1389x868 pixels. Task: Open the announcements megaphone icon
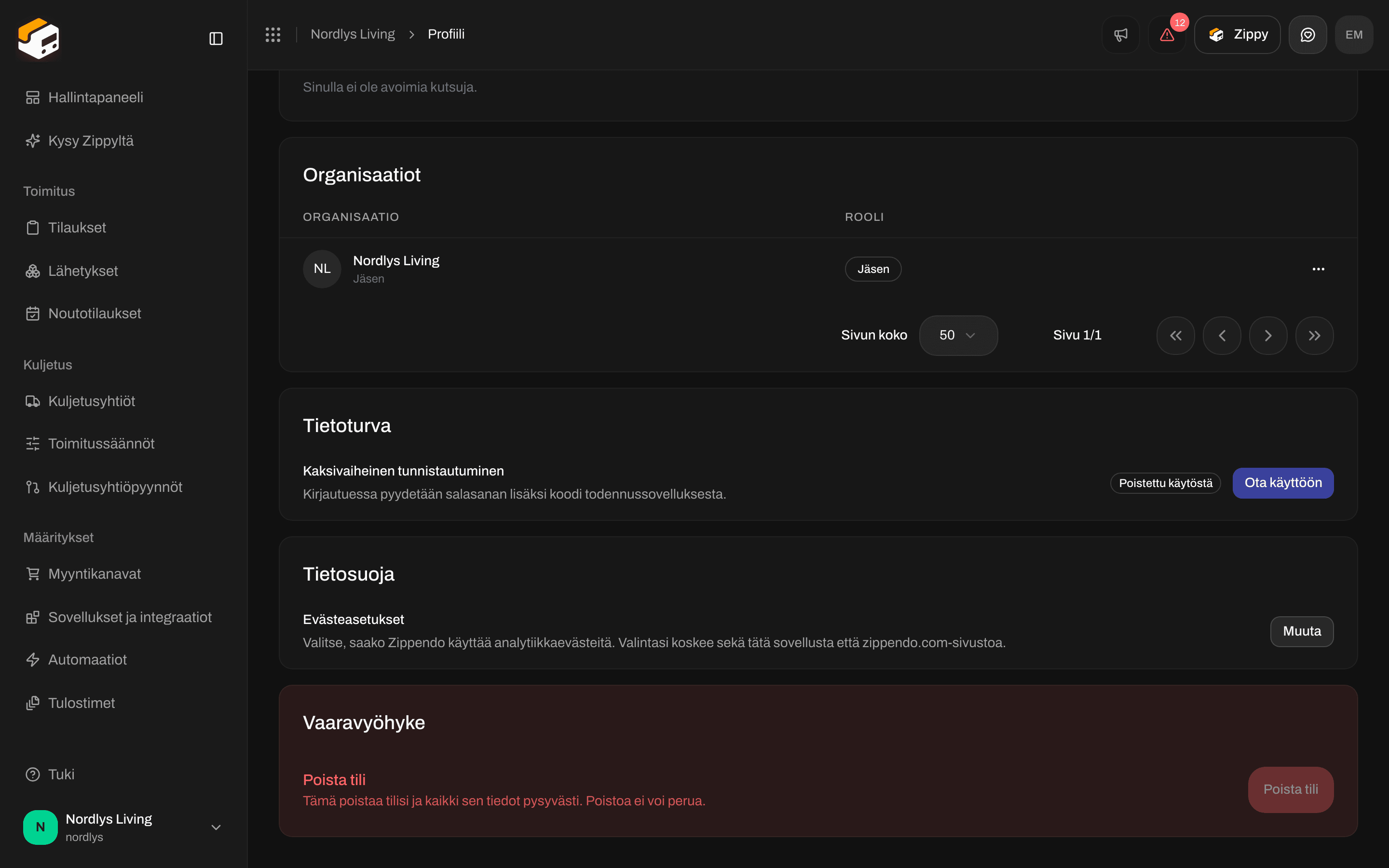tap(1120, 34)
